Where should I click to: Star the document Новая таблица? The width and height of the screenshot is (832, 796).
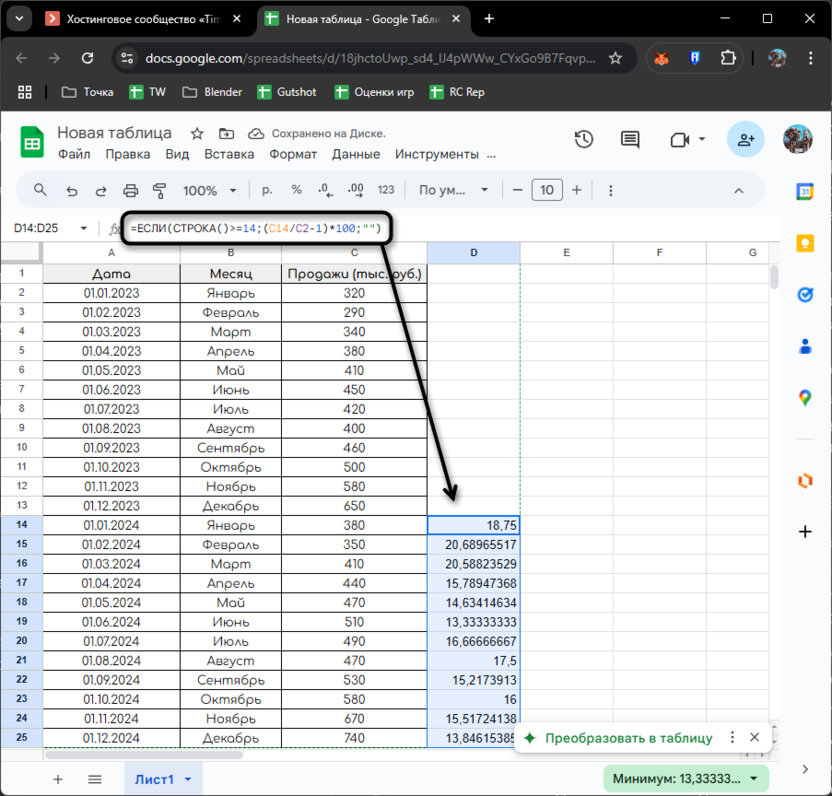[x=197, y=133]
